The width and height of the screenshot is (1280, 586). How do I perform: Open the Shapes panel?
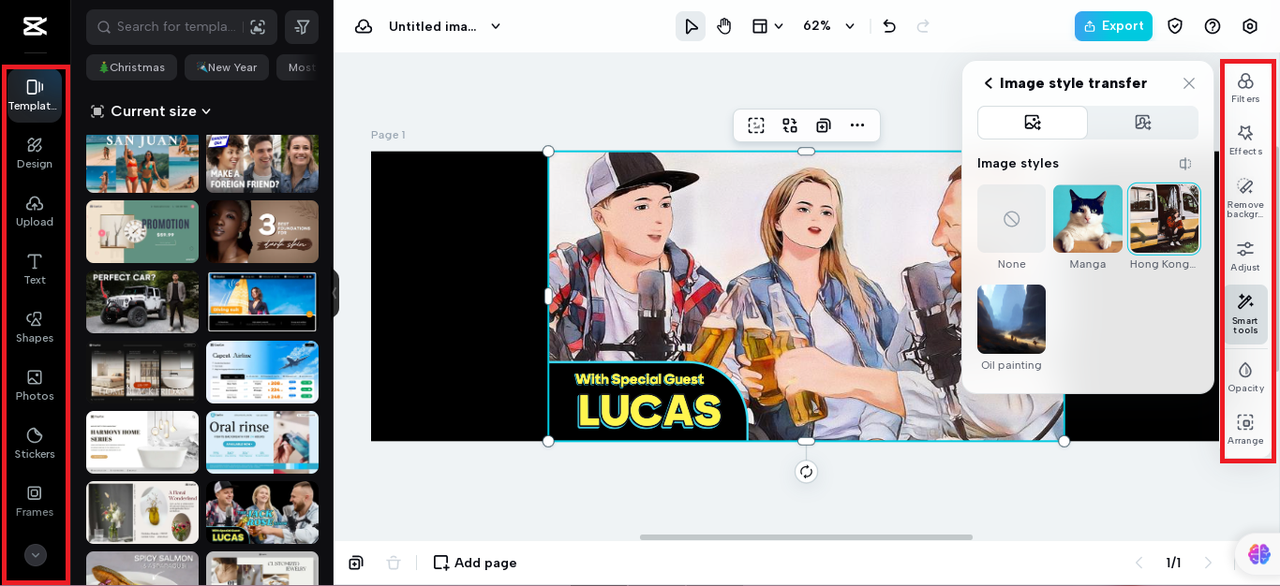(x=35, y=327)
